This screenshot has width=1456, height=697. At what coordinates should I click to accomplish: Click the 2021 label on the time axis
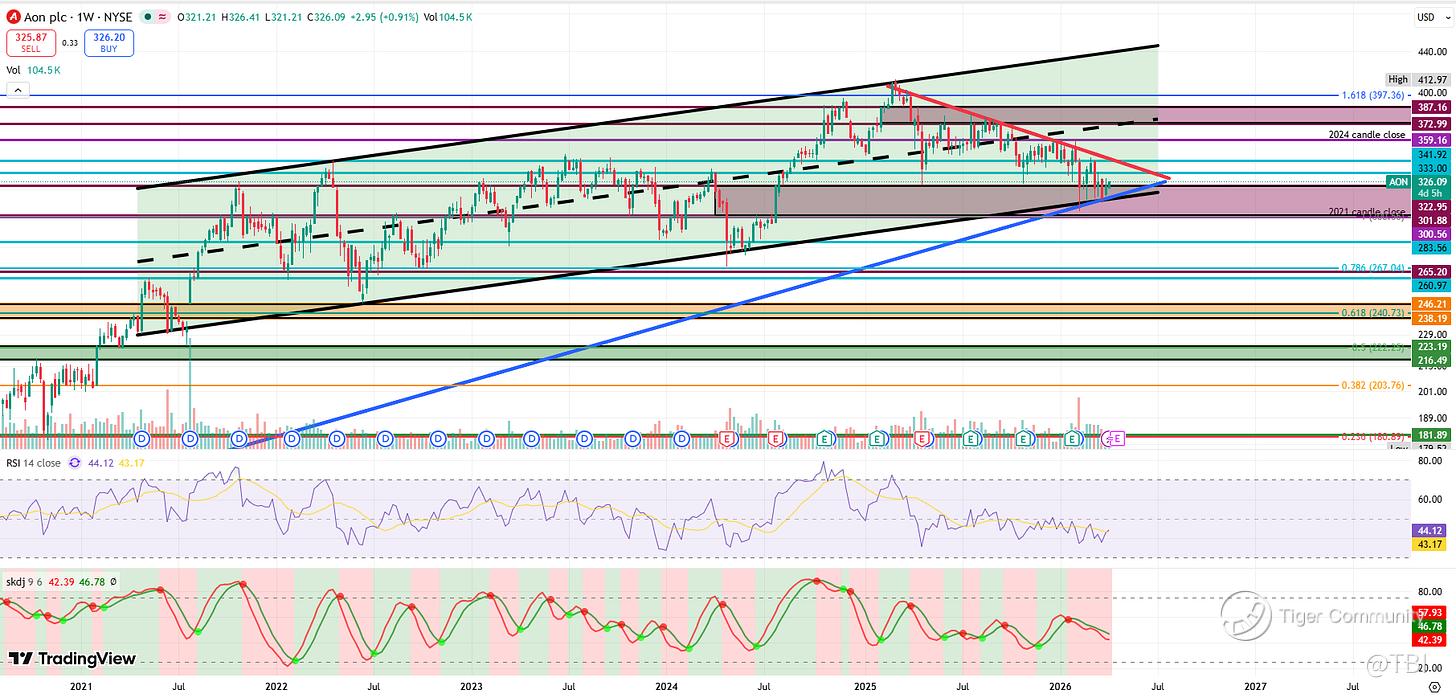pyautogui.click(x=81, y=688)
